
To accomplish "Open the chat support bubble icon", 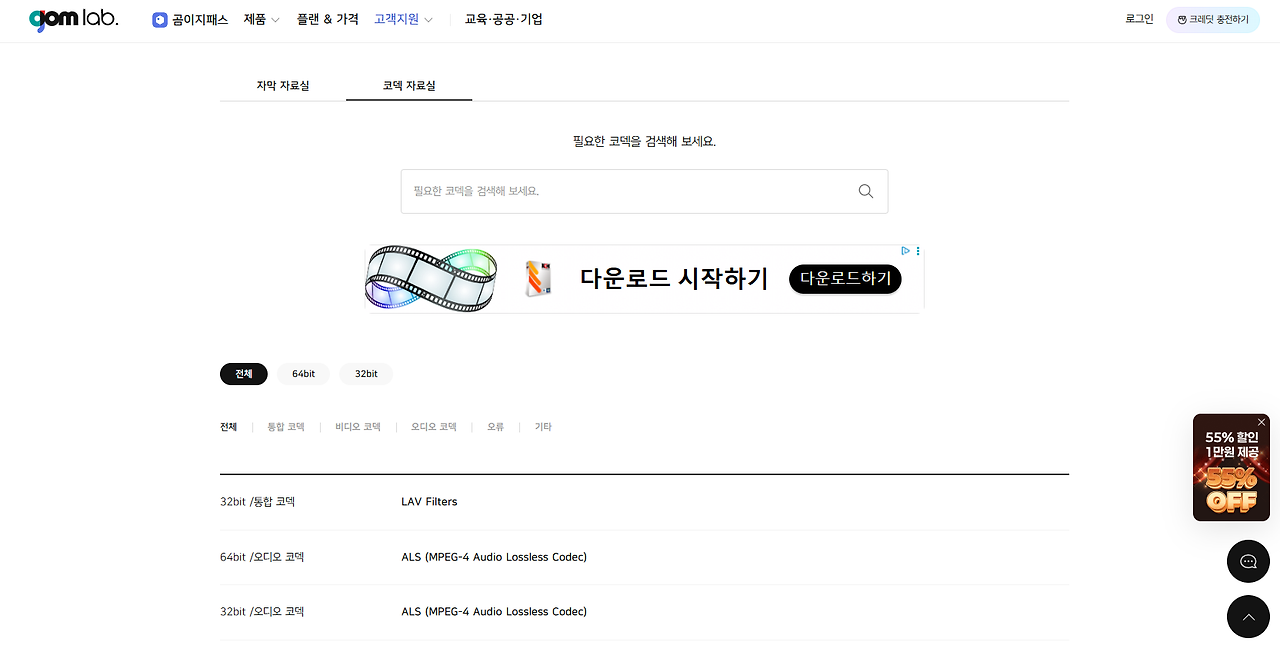I will (x=1248, y=561).
